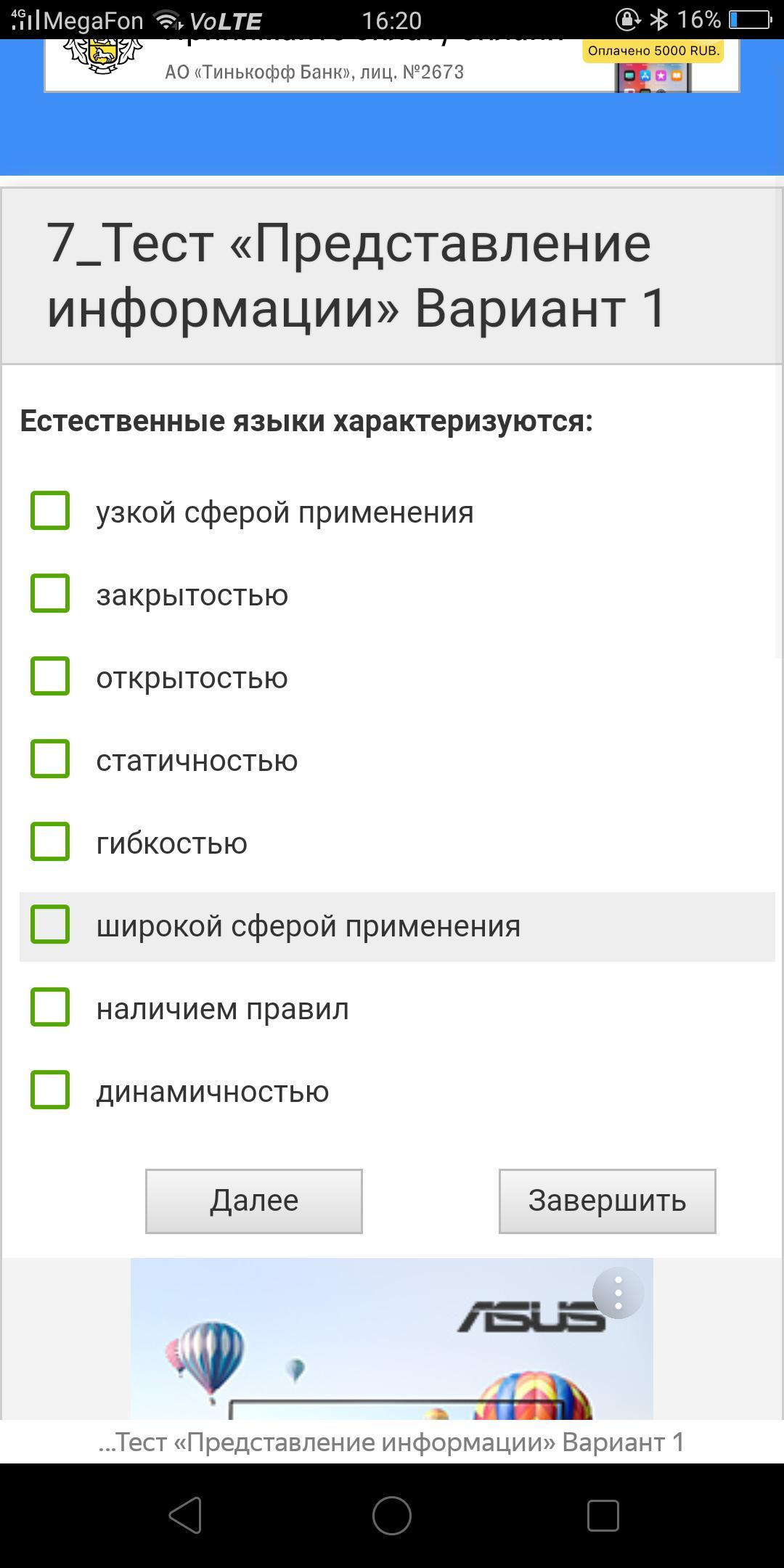This screenshot has width=784, height=1568.
Task: Select the "открытостью" checkbox
Action: click(50, 677)
